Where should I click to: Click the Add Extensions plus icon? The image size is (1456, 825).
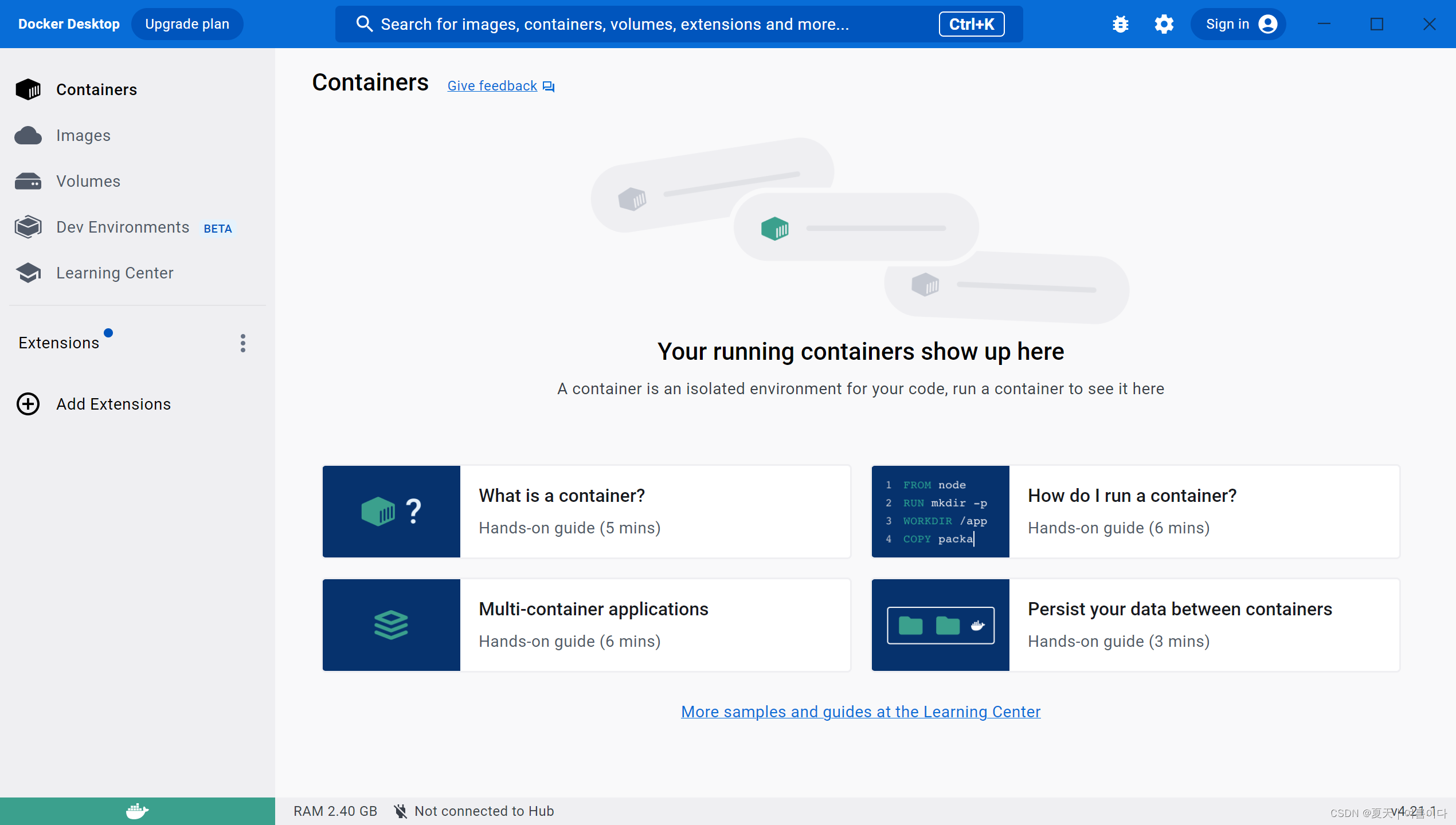point(28,404)
